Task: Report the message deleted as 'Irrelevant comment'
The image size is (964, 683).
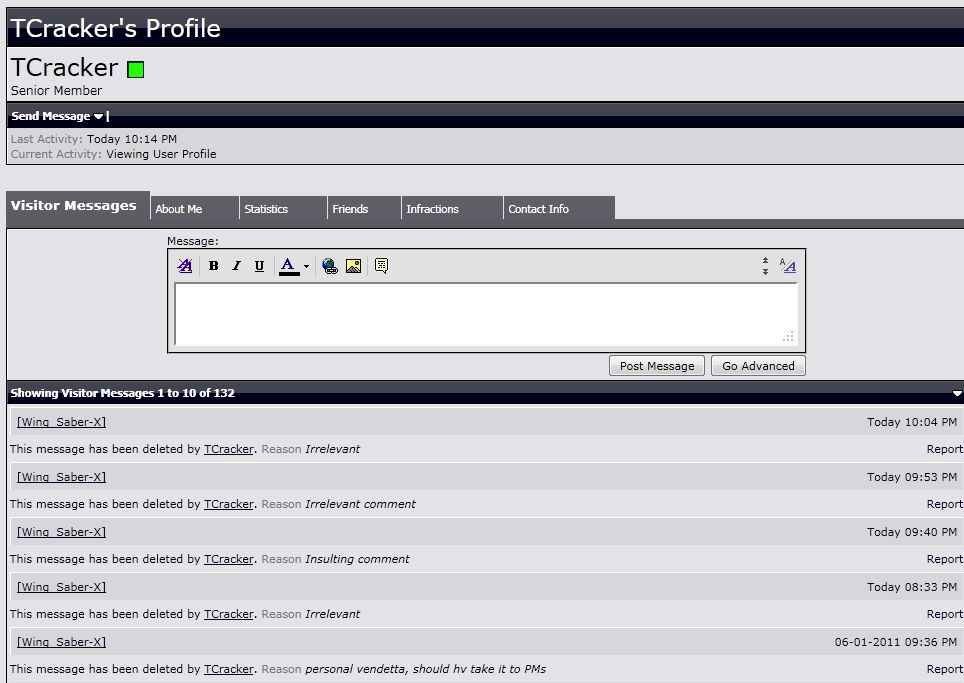Action: (944, 504)
